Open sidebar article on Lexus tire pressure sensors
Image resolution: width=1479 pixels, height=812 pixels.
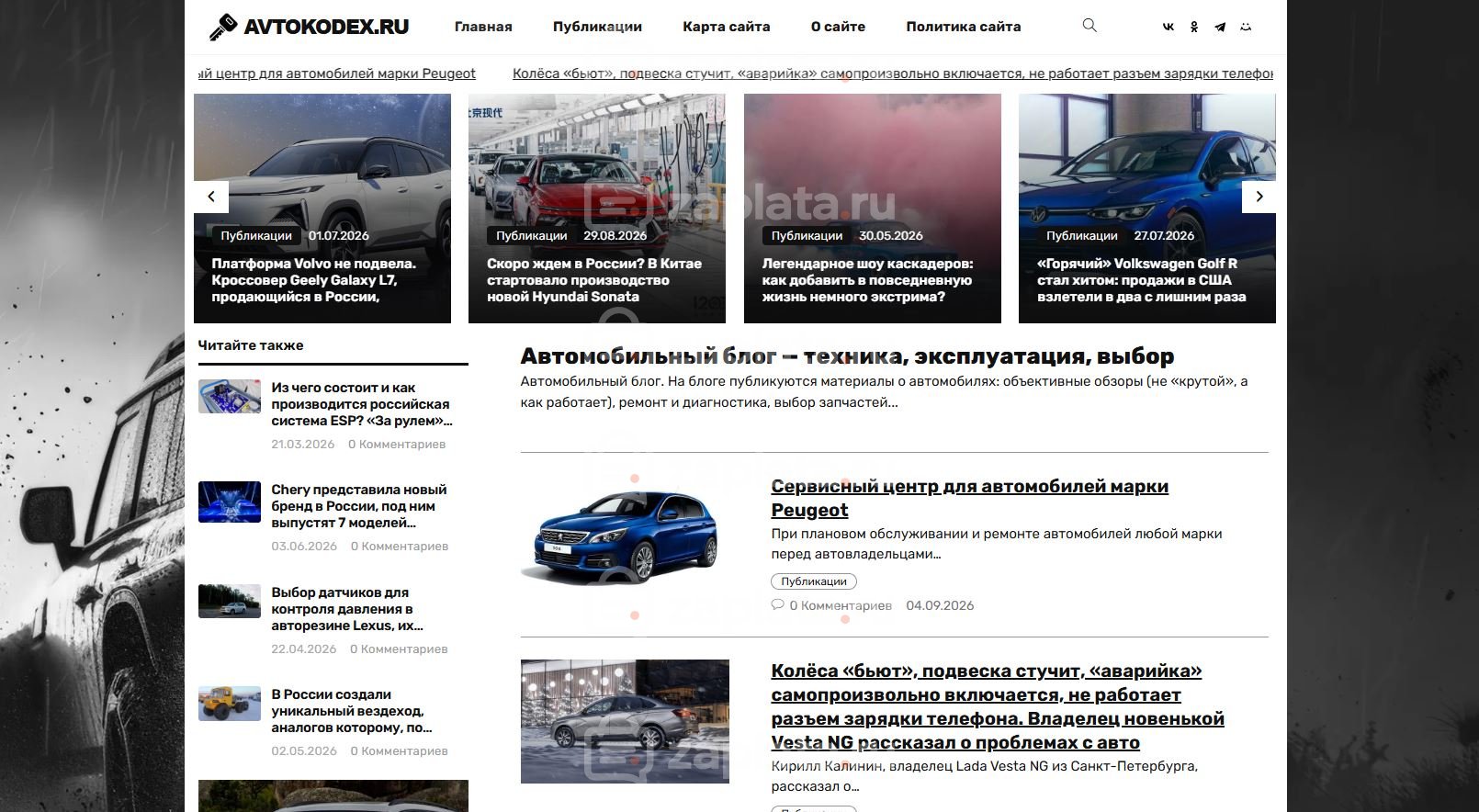pos(347,609)
